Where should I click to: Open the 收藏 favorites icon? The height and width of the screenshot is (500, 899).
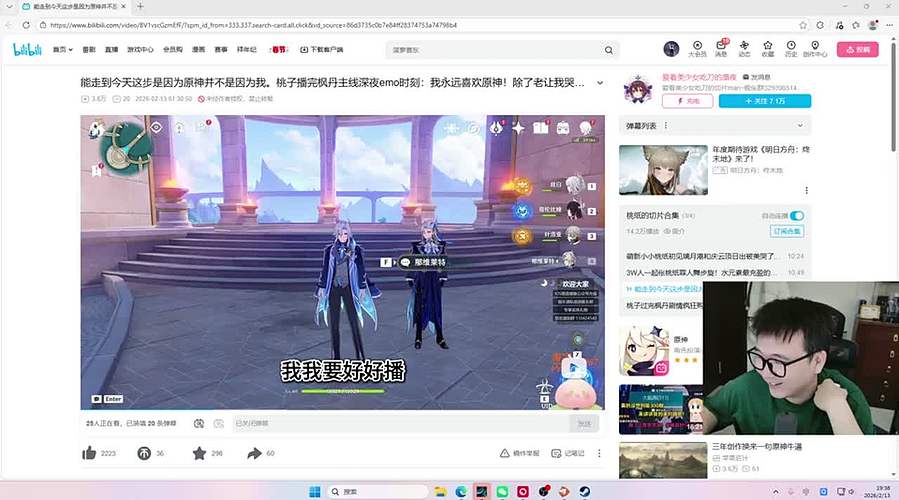[768, 49]
